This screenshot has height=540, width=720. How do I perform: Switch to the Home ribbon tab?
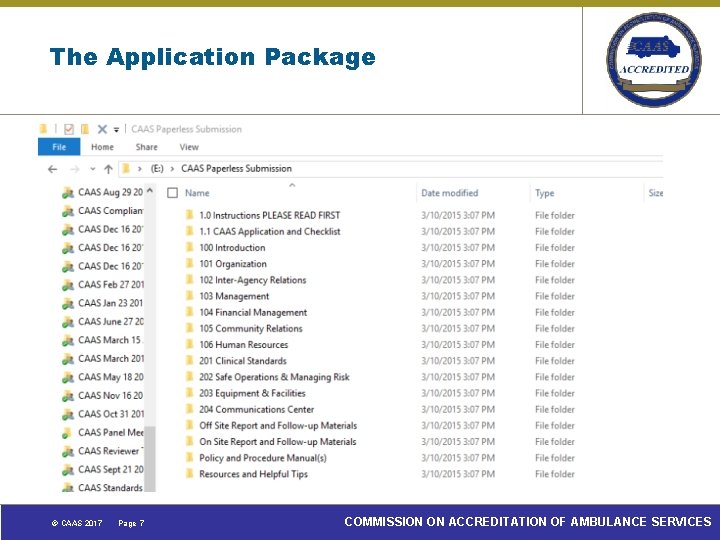[x=102, y=147]
